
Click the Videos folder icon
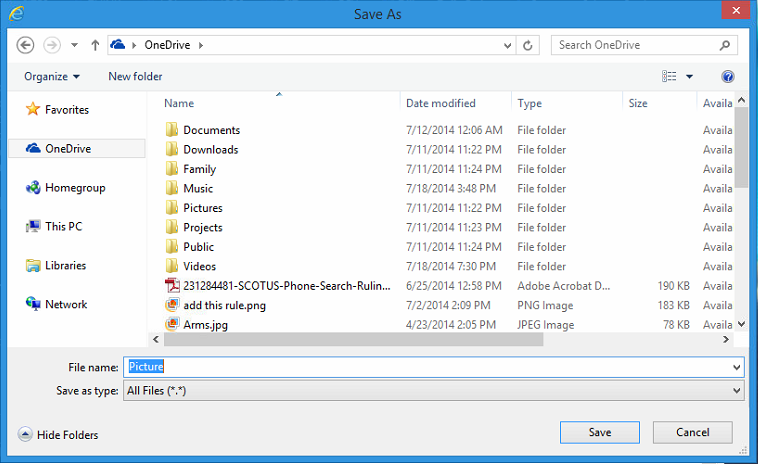point(172,266)
